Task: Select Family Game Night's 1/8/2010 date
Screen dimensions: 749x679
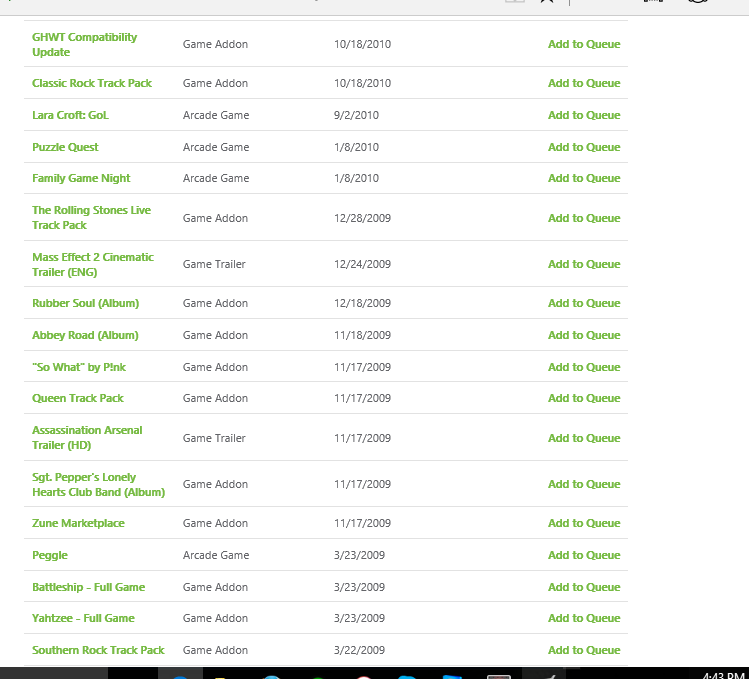Action: tap(356, 178)
